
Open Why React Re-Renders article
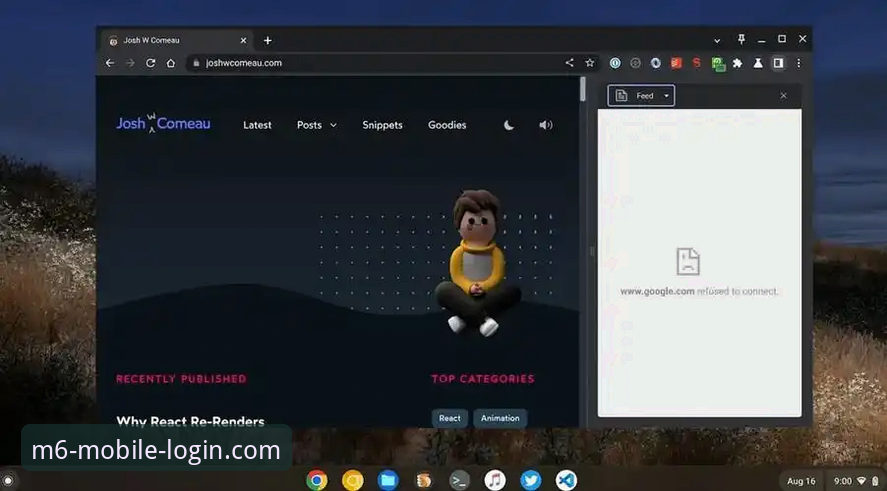[190, 421]
